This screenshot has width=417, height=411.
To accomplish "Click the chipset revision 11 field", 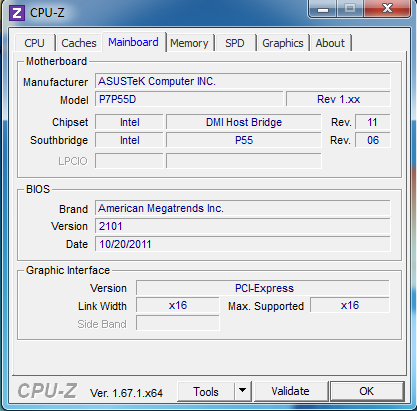I will tap(373, 122).
